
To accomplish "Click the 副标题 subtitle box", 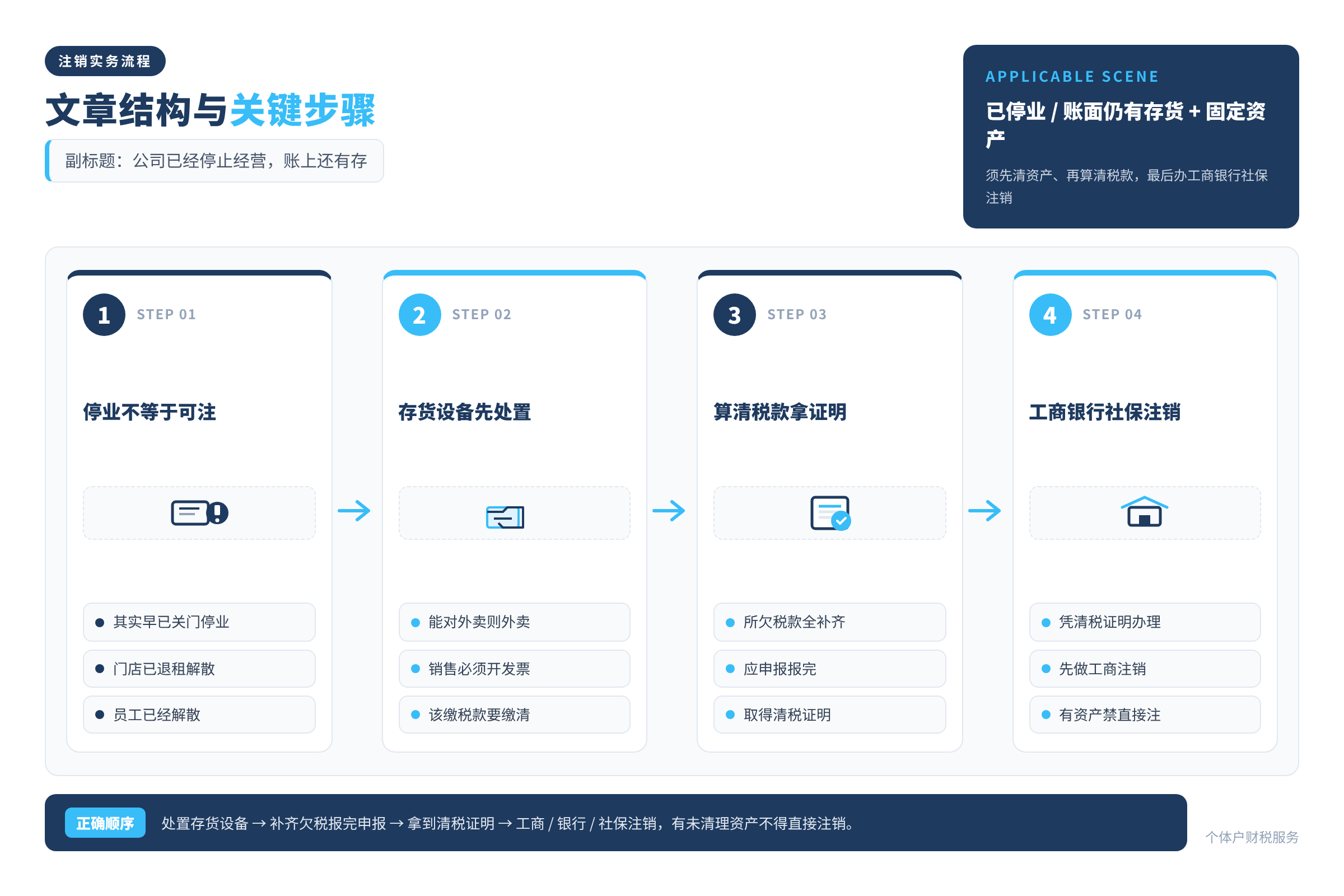I will (x=214, y=161).
